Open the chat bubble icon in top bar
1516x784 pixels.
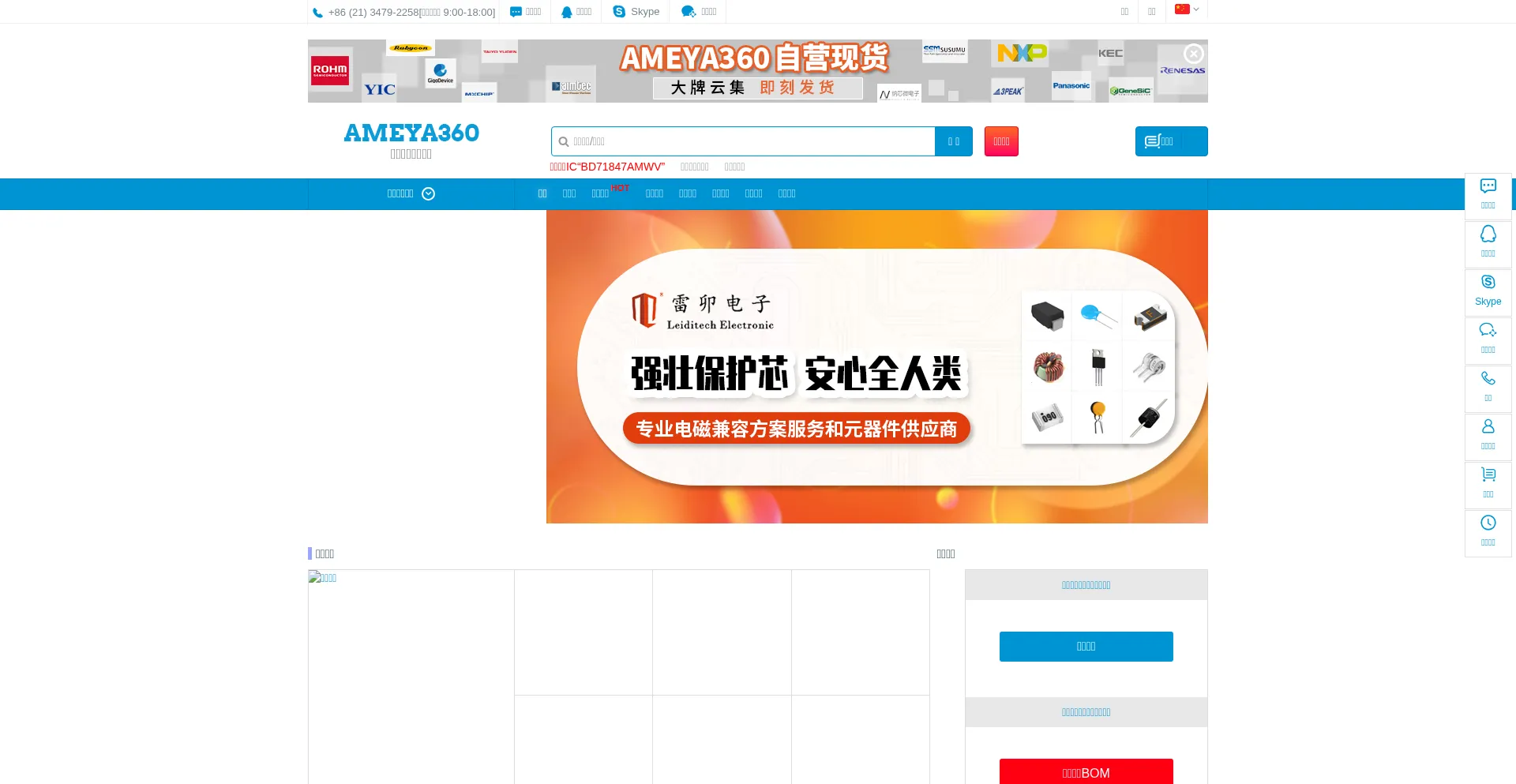[x=516, y=12]
